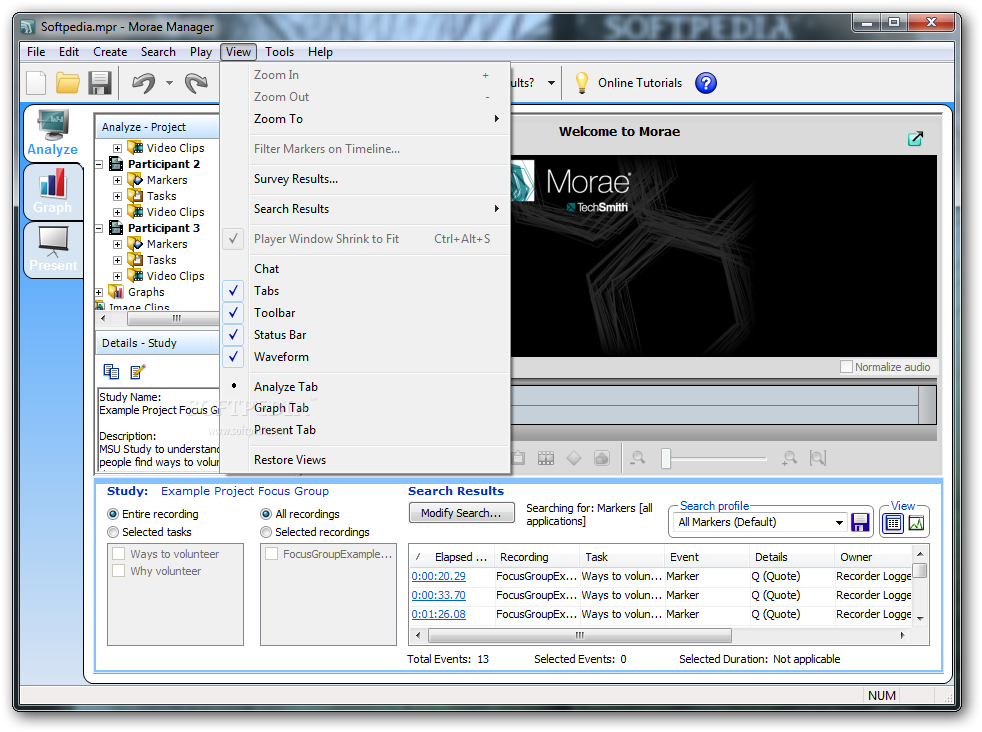
Task: Sort results by Elapsed column header
Action: [452, 557]
